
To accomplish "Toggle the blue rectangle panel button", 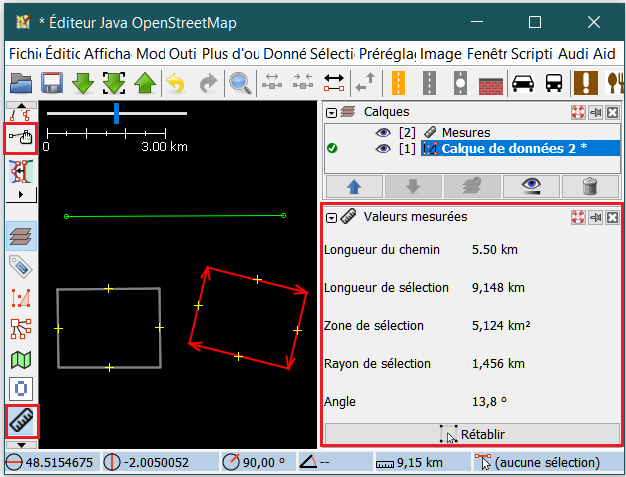I will 21,388.
